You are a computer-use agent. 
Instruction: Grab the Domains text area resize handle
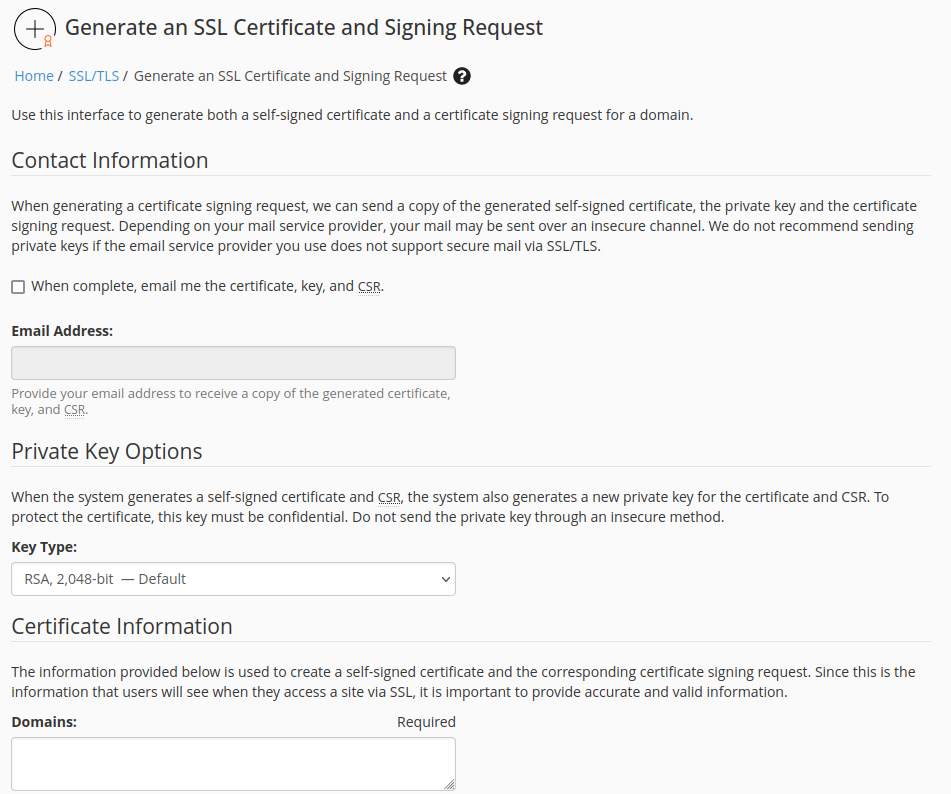click(449, 785)
